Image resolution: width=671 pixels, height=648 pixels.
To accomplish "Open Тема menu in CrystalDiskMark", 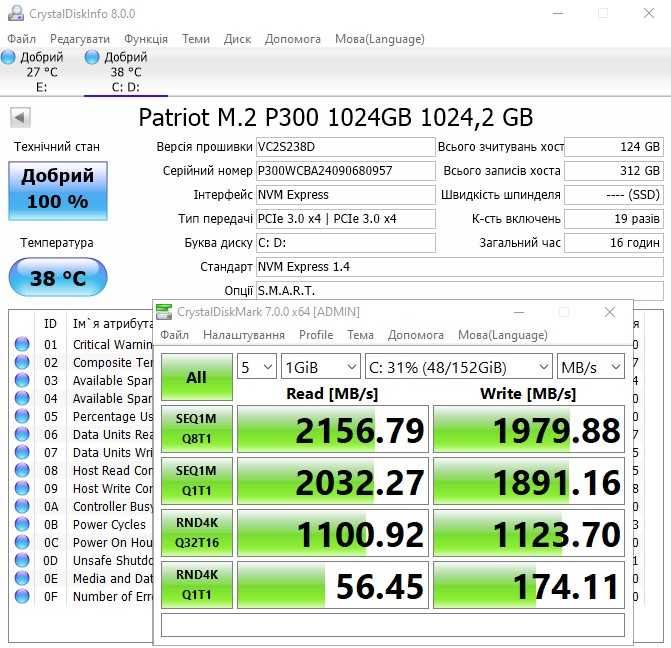I will point(360,335).
